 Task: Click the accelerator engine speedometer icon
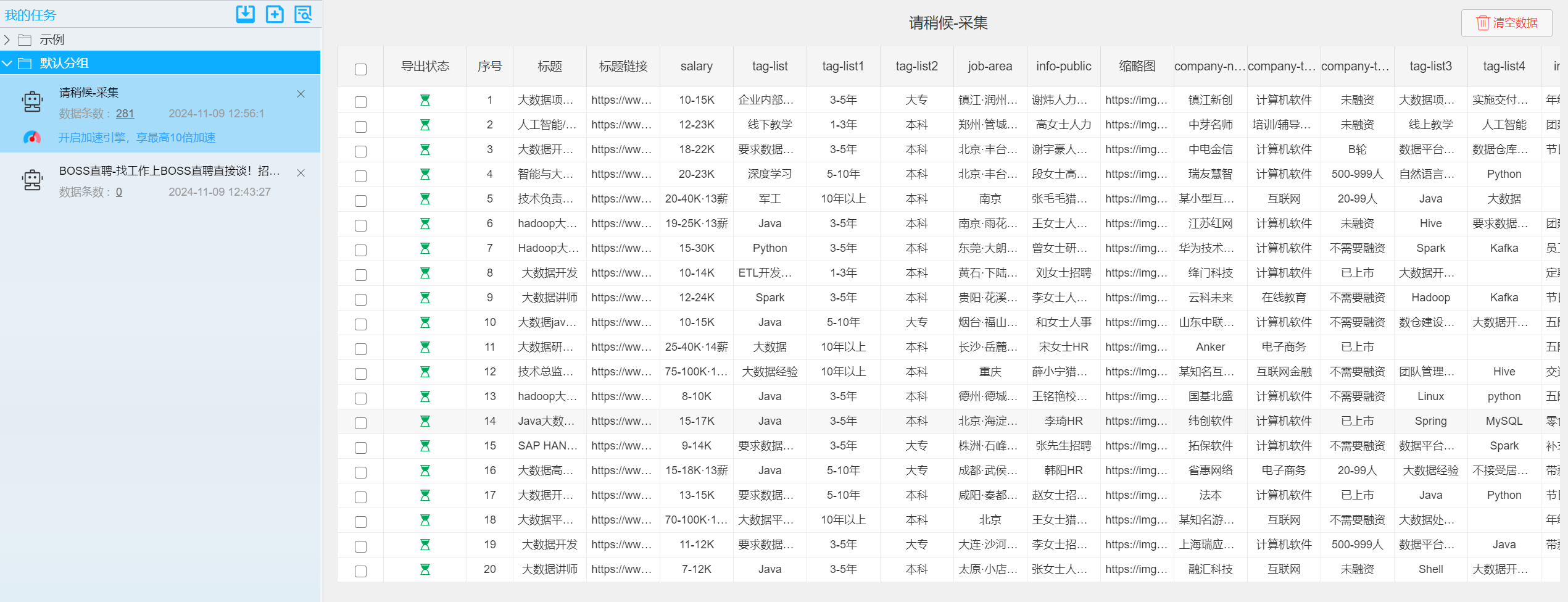[x=32, y=138]
